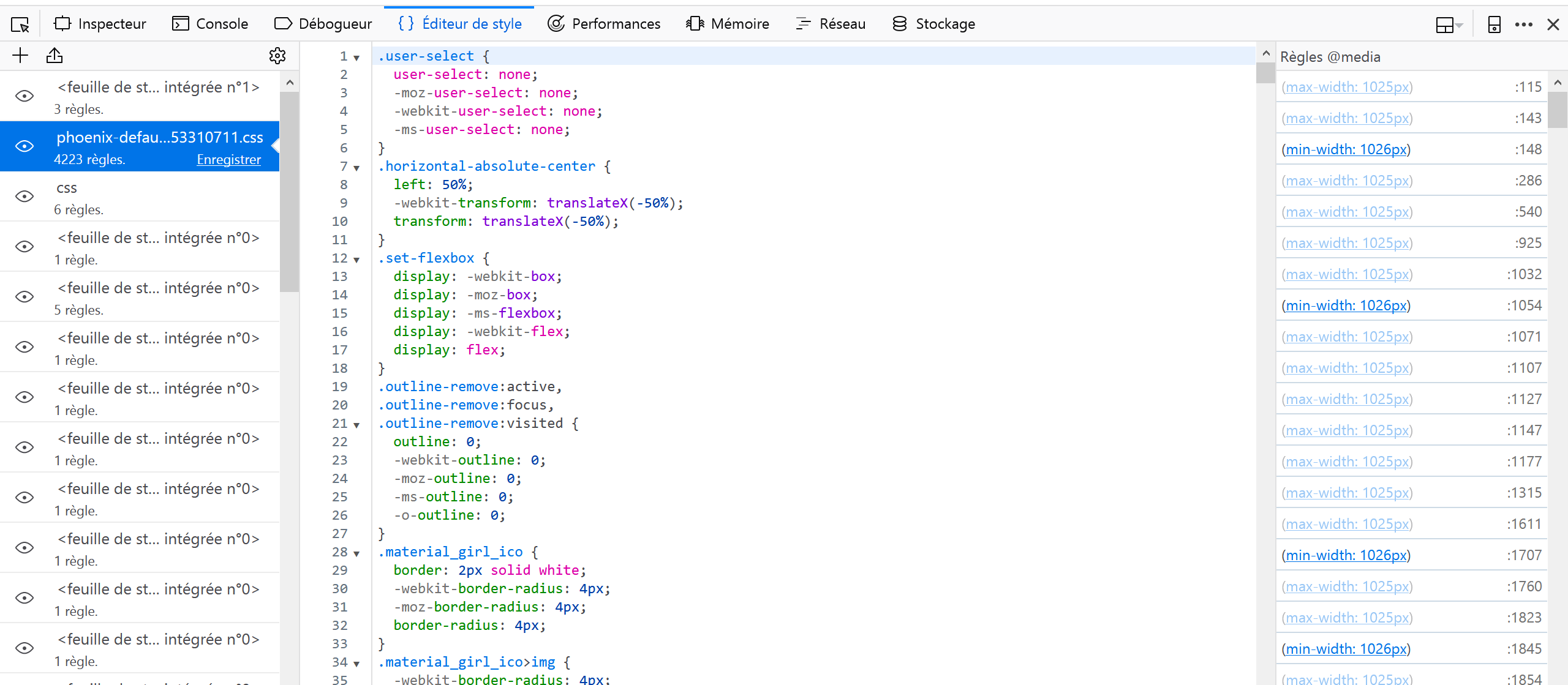Collapse the .material_girl_ico rule at line 28
Screen dimensions: 1568x685
(x=356, y=554)
